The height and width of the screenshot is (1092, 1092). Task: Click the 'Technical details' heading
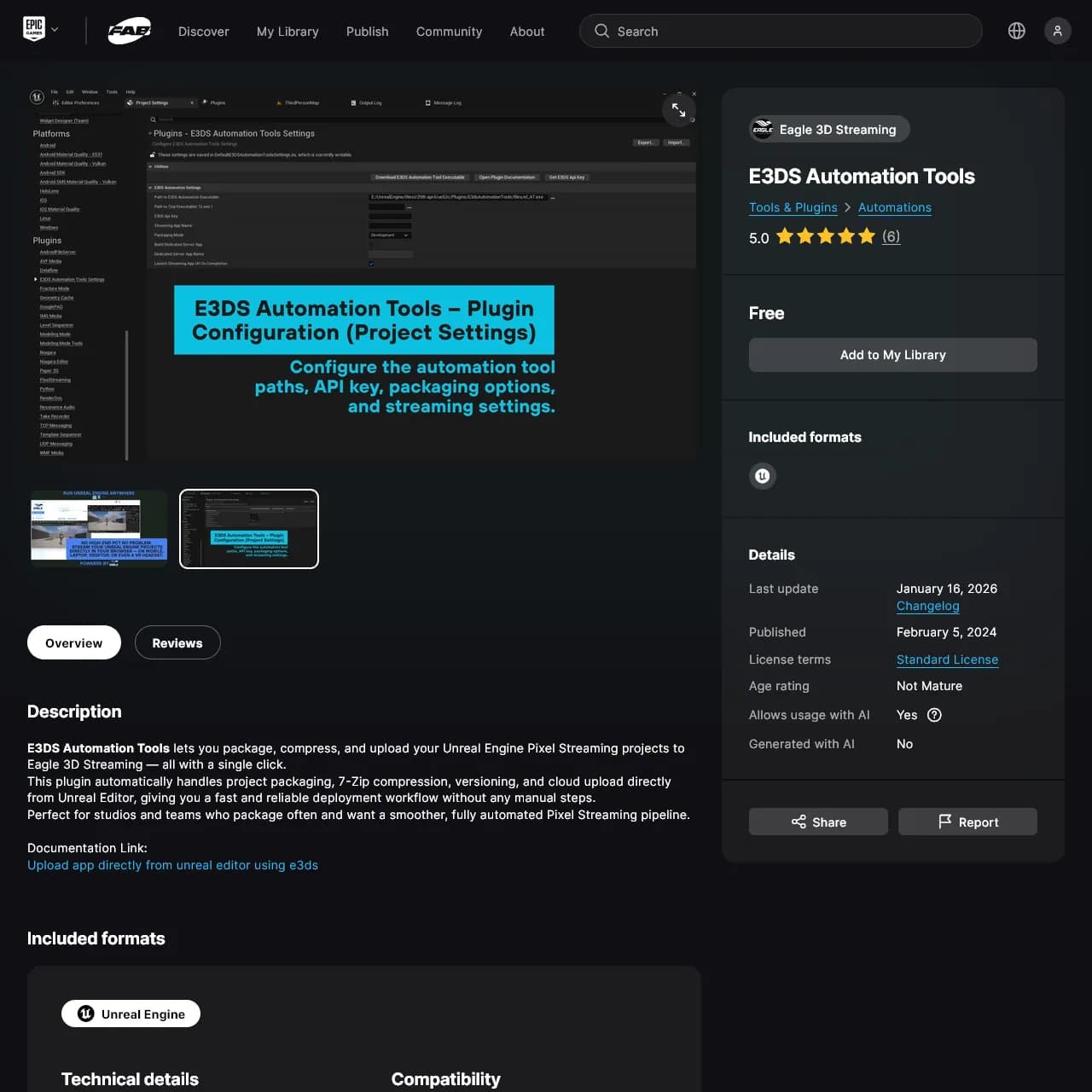click(130, 1079)
